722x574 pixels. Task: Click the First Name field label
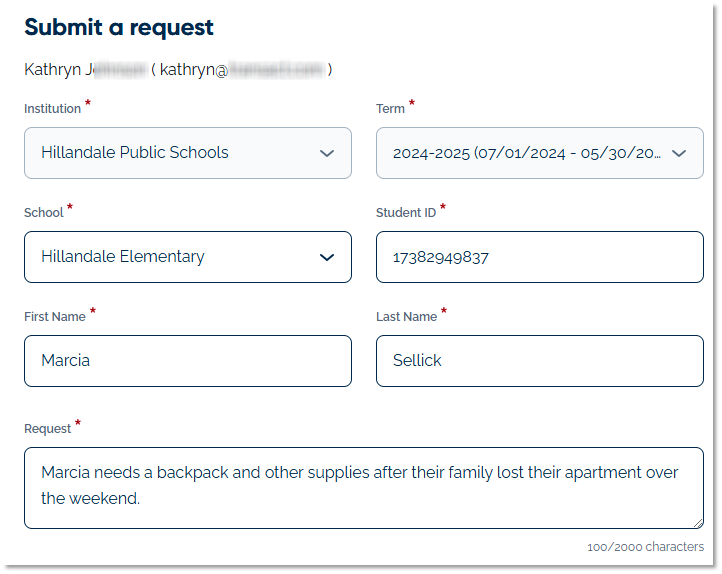[x=54, y=317]
